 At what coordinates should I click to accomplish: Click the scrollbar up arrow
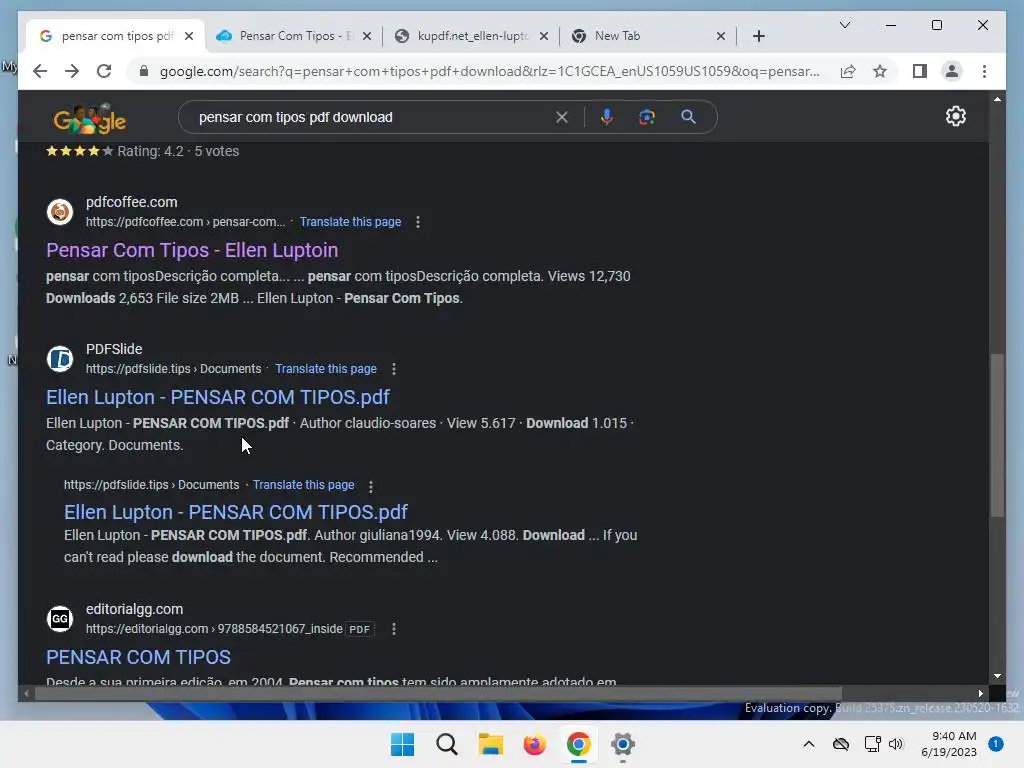click(997, 99)
